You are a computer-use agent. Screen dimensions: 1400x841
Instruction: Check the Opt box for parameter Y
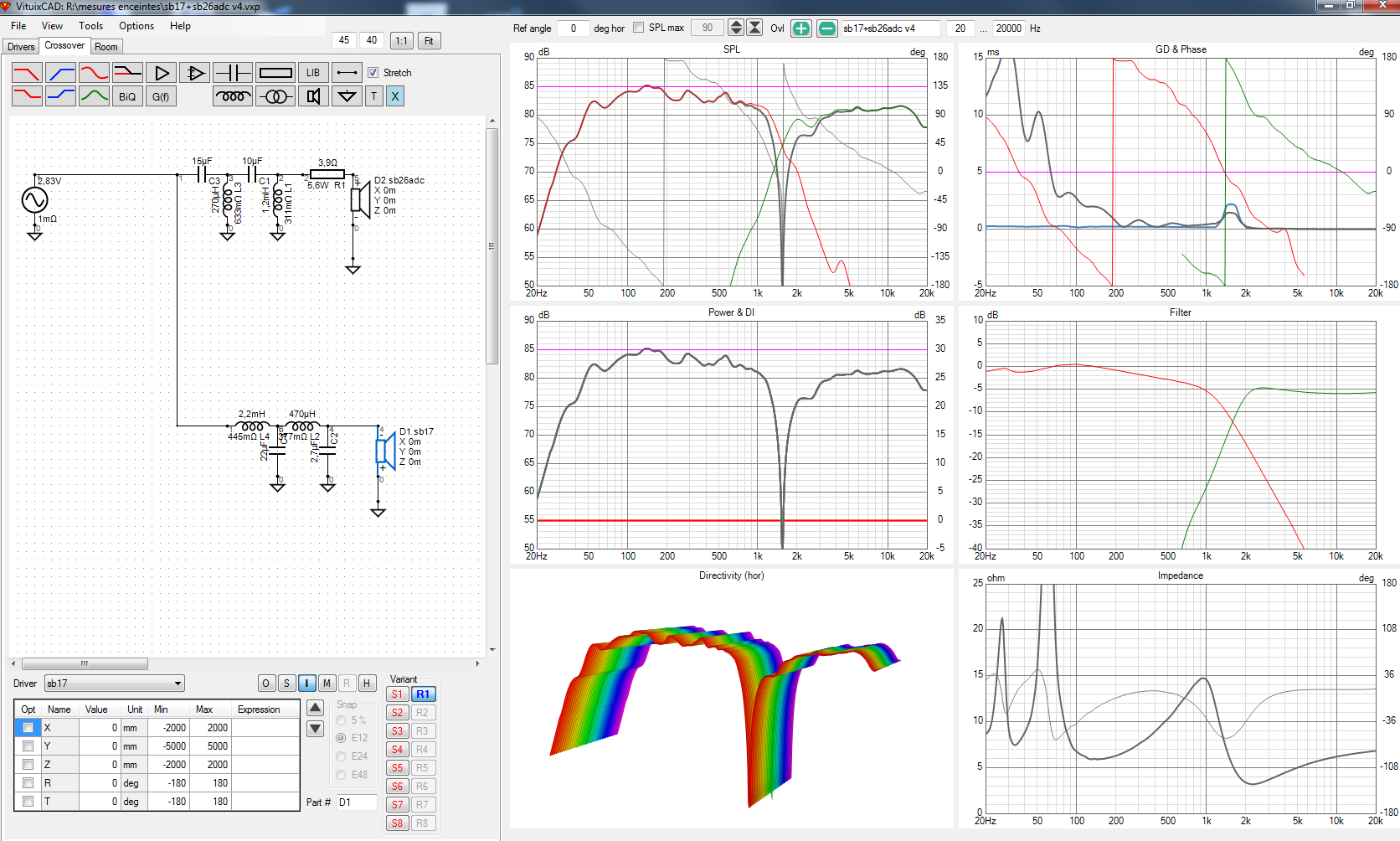pyautogui.click(x=28, y=746)
